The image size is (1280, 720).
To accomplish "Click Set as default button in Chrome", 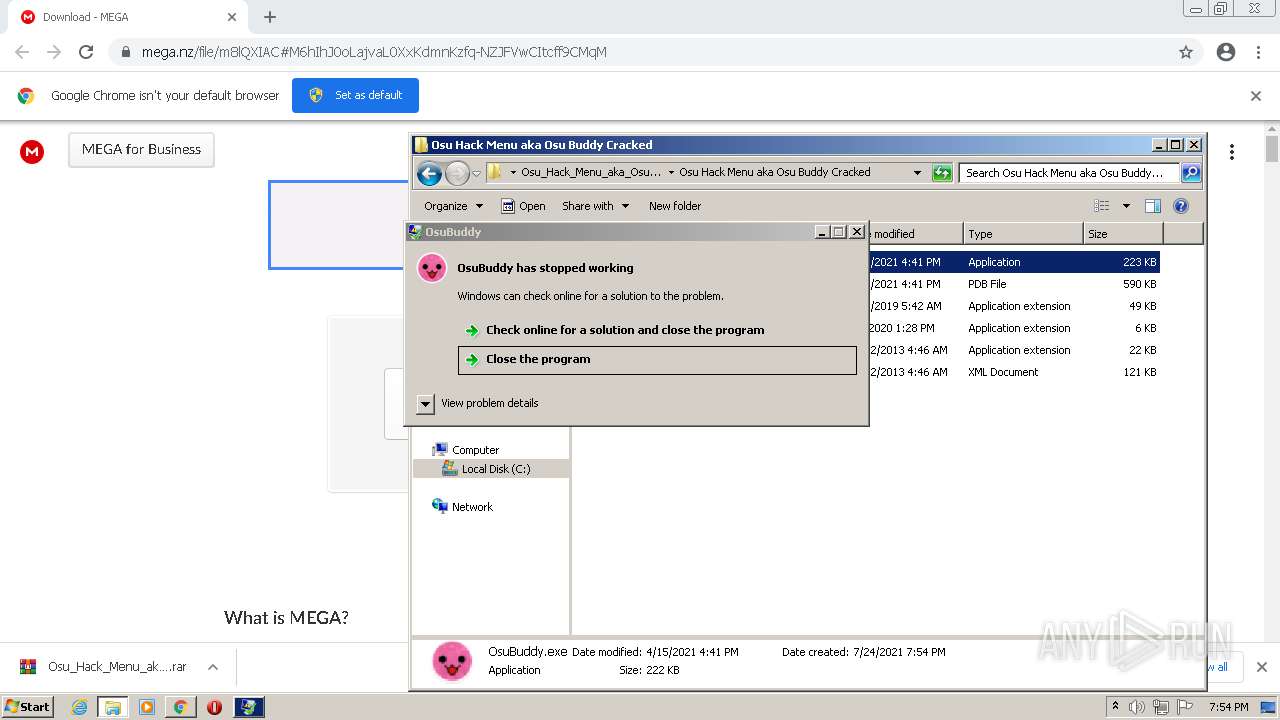I will (x=355, y=95).
